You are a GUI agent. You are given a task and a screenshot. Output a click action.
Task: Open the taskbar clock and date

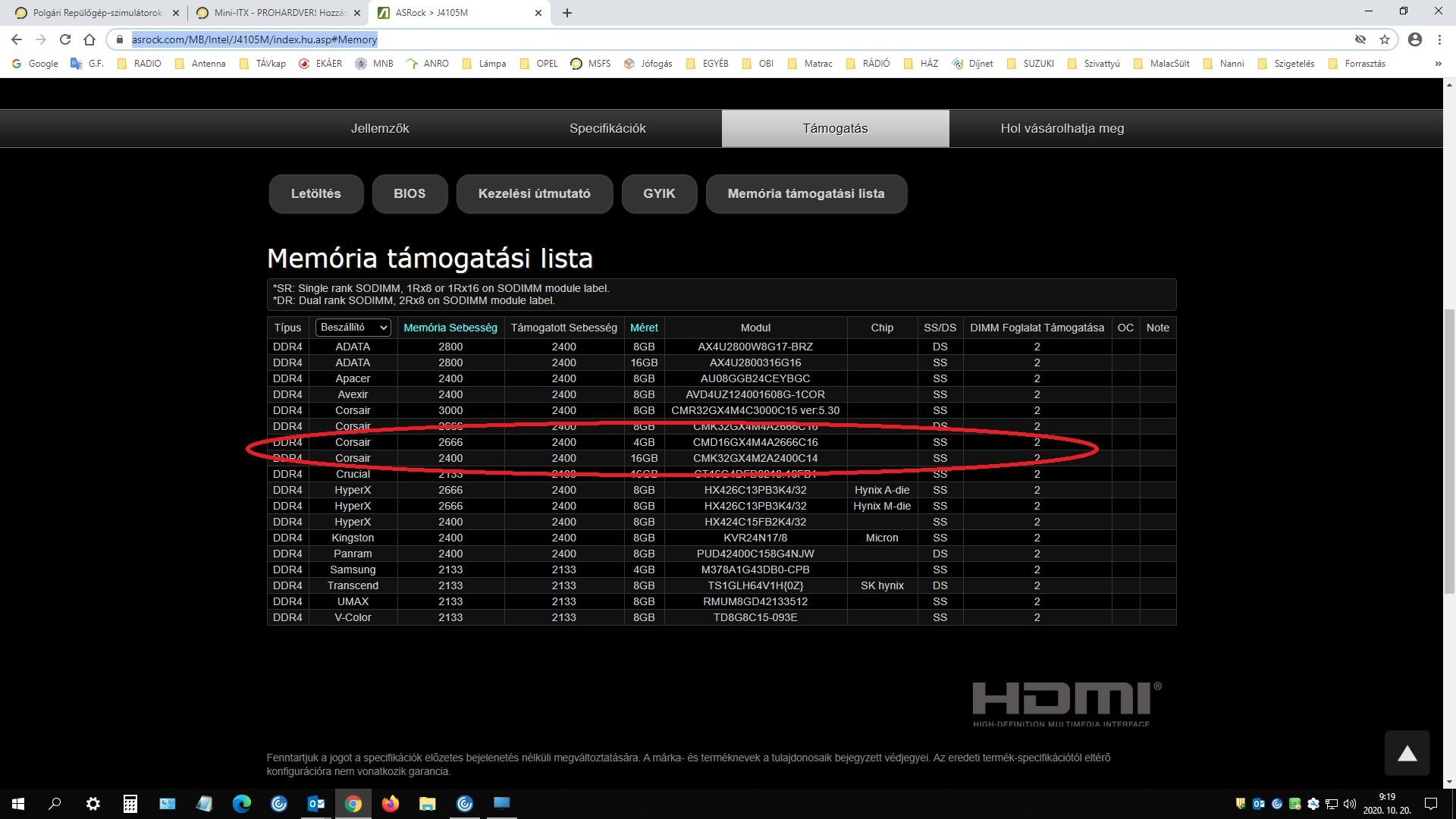point(1387,804)
